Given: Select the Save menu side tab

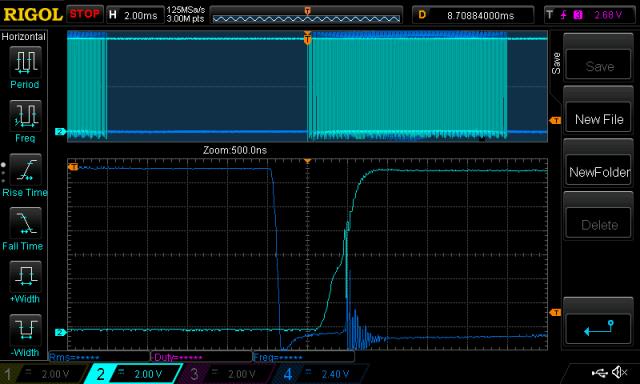Looking at the screenshot, I should 556,63.
